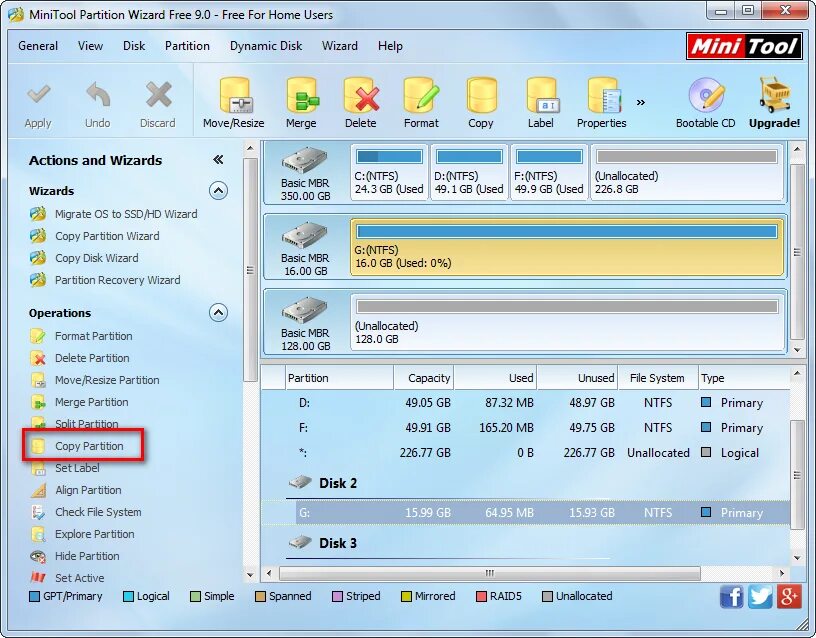Click the MiniTool logo
Screen dimensions: 816x638
tap(744, 46)
